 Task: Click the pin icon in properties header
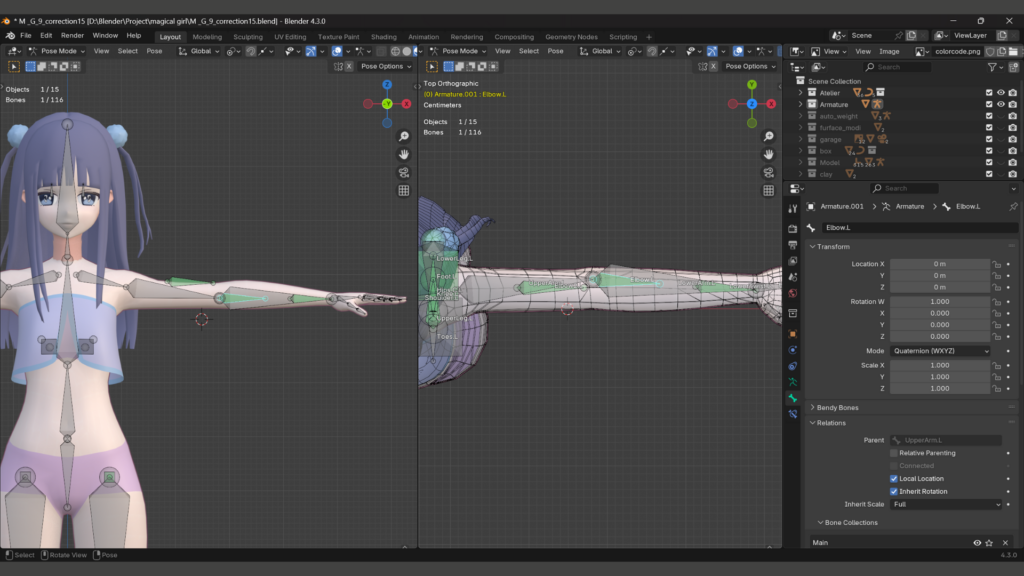(x=1012, y=206)
